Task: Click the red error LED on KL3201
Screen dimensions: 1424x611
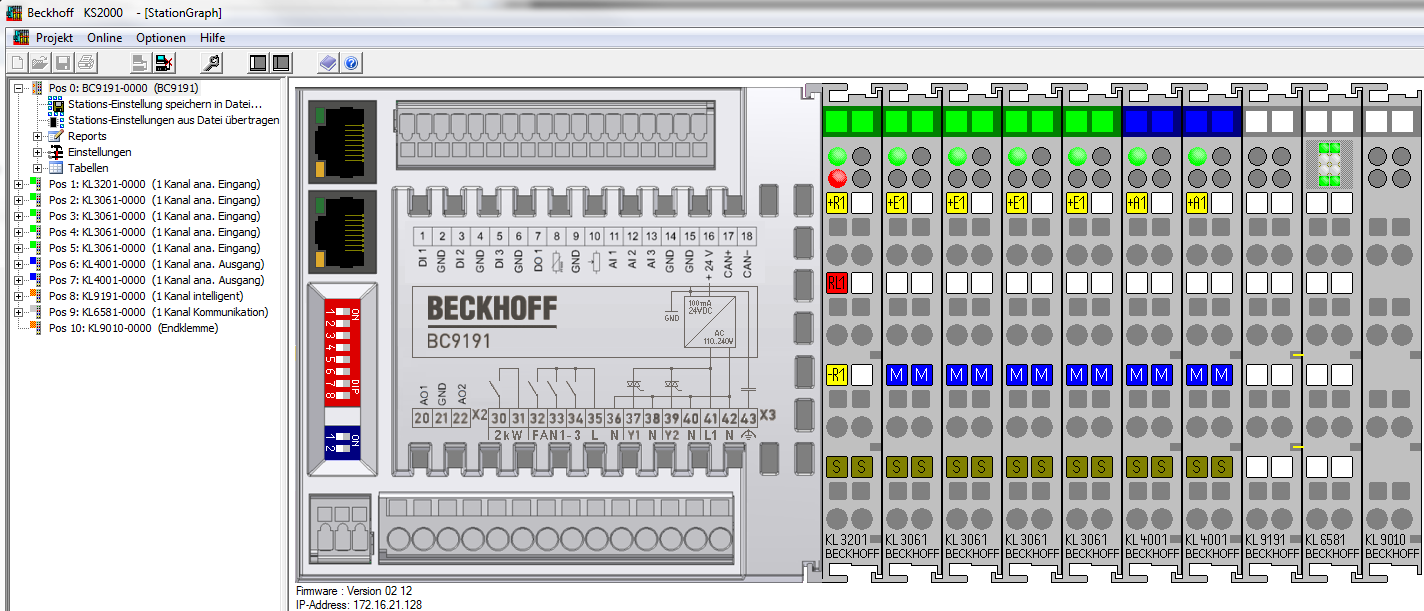Action: [836, 179]
